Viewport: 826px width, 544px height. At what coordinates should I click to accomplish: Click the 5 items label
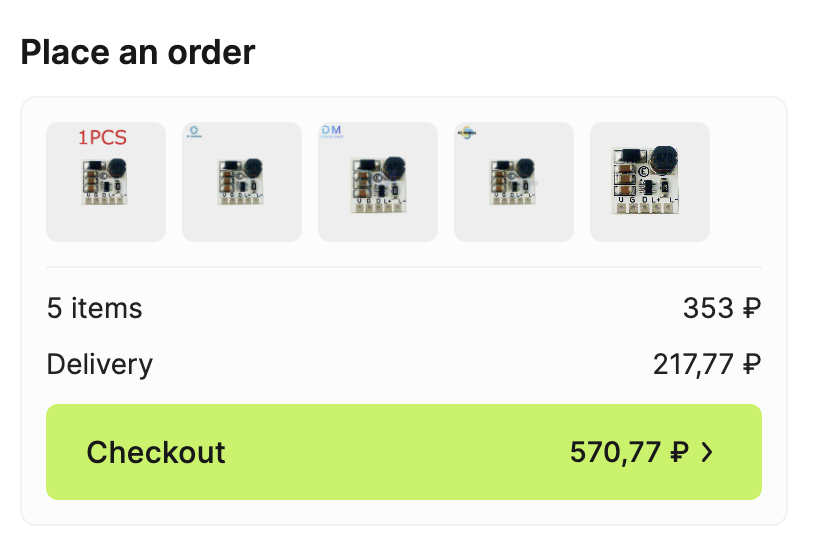[x=94, y=308]
